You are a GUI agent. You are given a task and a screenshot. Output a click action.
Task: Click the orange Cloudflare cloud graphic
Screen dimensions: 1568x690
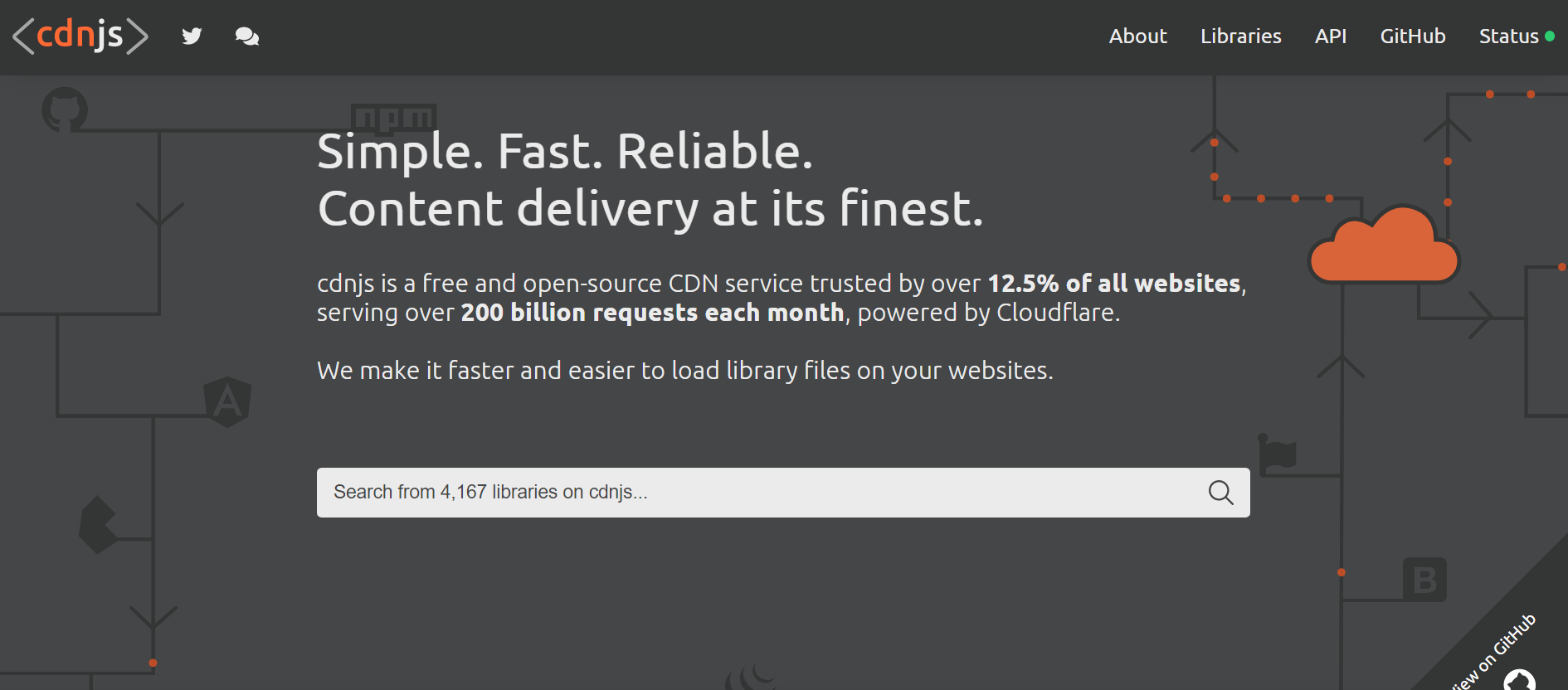tap(1383, 245)
